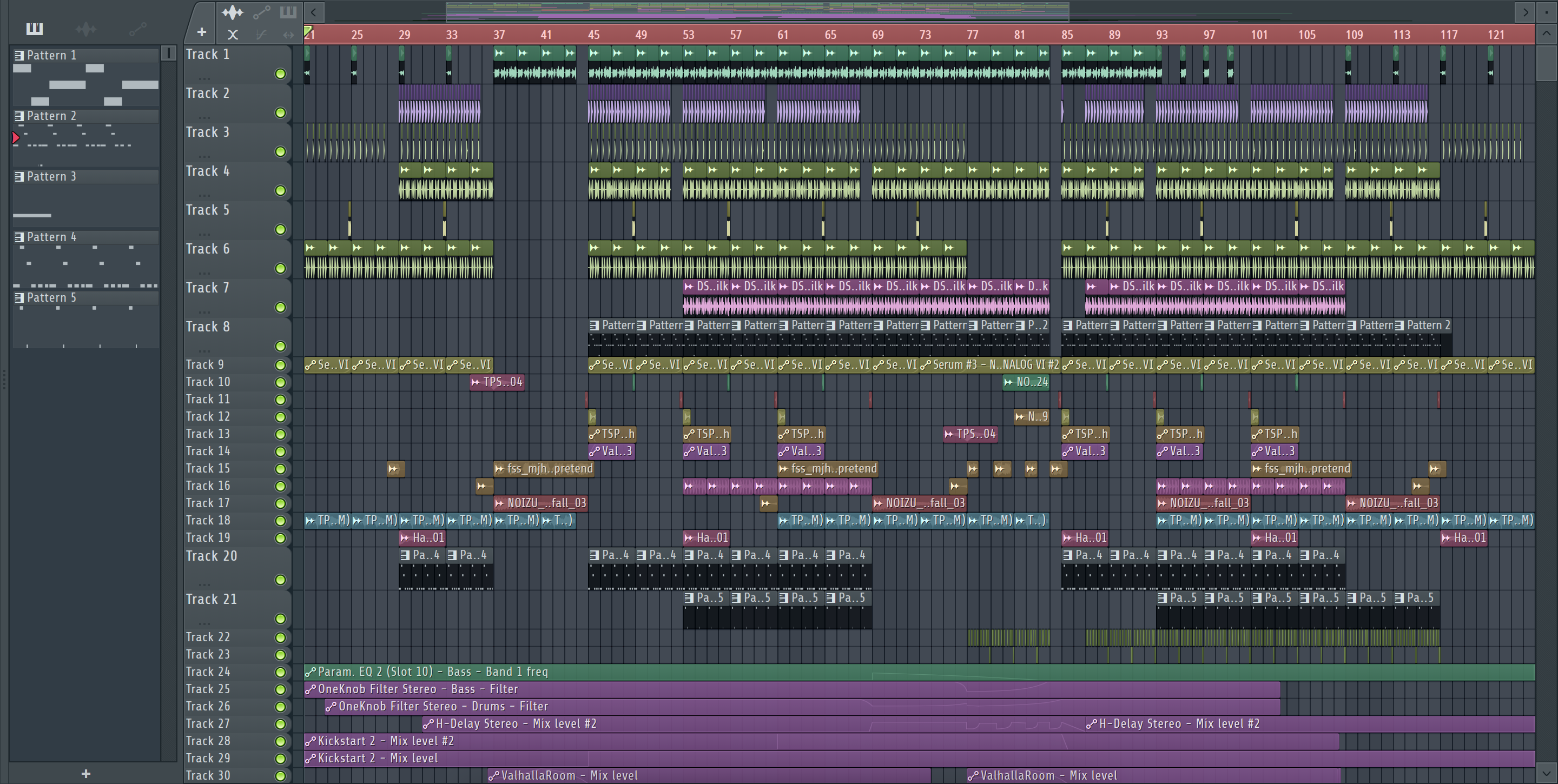Add new pattern with plus below picker
Screen dimensions: 1558x784
pos(86,774)
